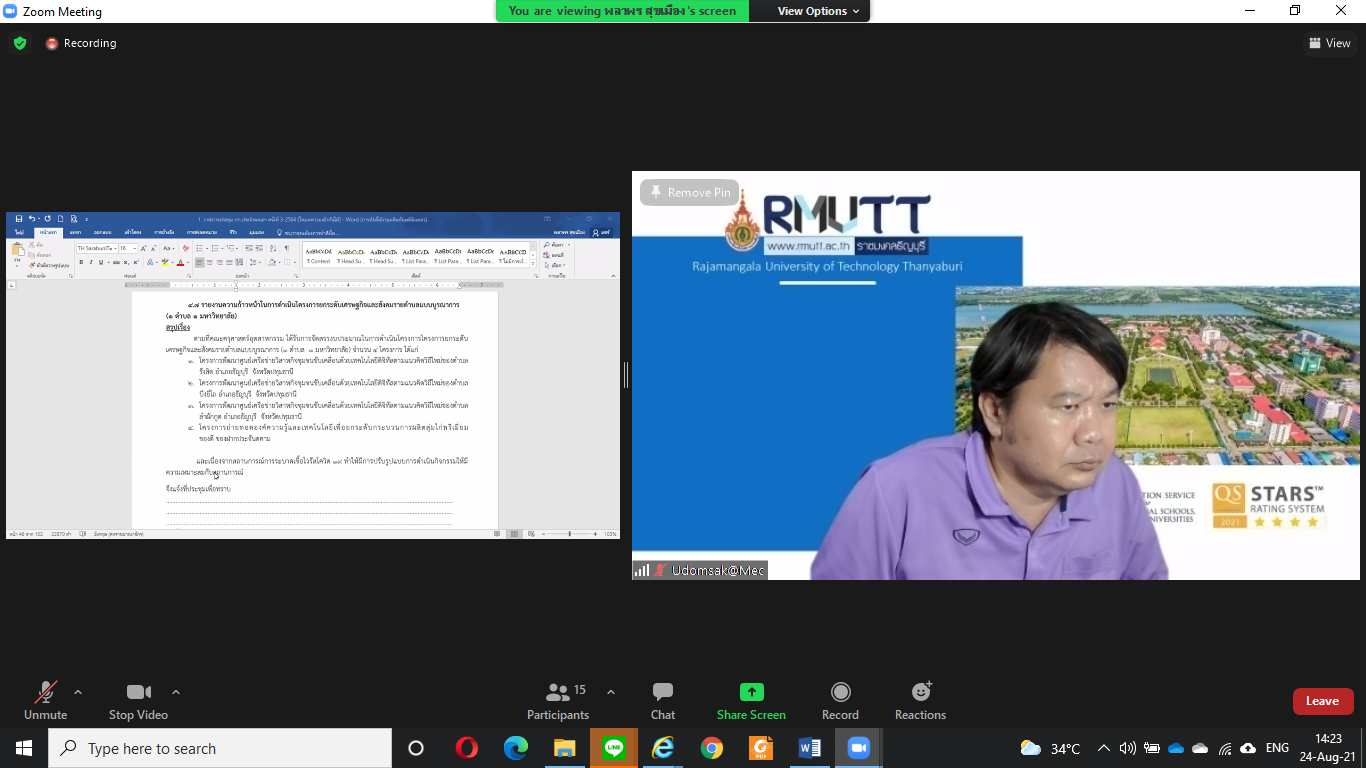The image size is (1366, 768).
Task: Open Internet Explorer from the taskbar
Action: coord(663,748)
